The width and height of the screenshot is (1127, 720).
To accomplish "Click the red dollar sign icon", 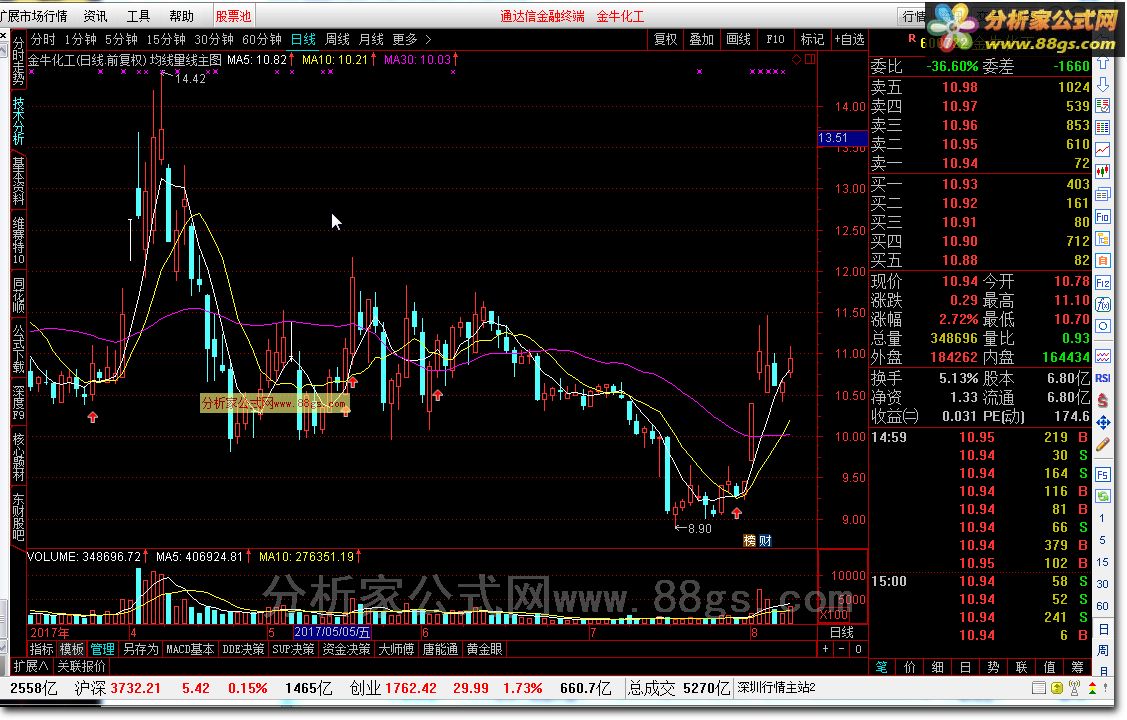I will pos(1103,401).
